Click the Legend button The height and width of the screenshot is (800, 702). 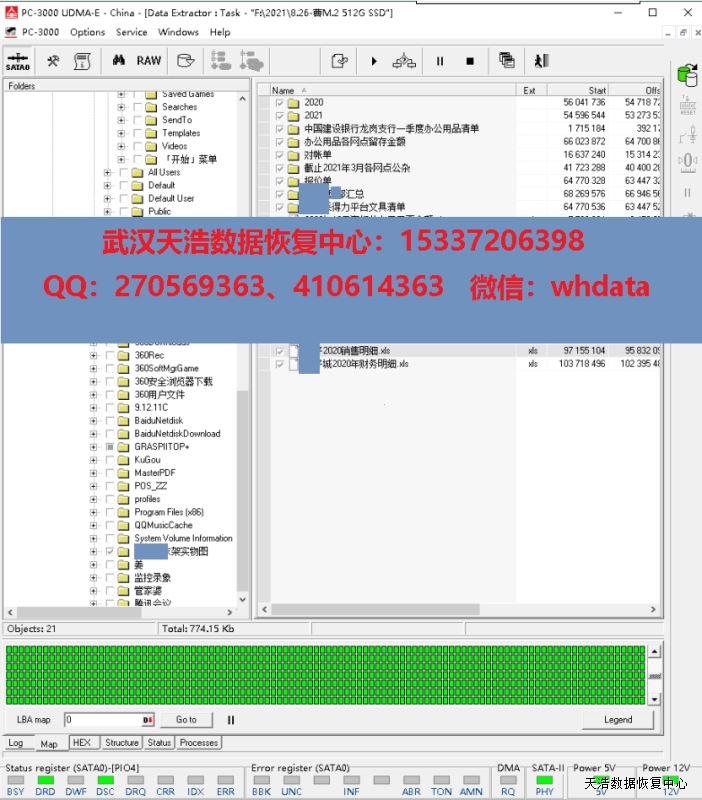coord(617,719)
